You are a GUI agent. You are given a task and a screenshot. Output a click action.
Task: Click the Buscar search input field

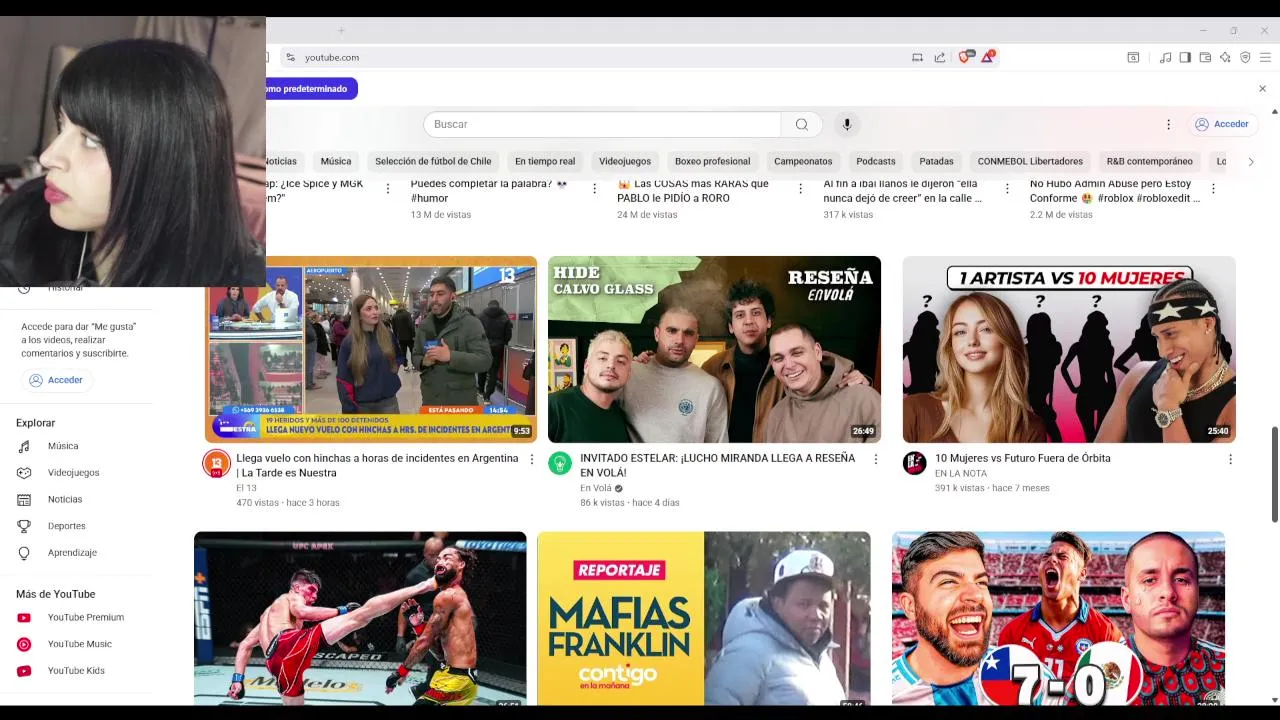pos(602,124)
